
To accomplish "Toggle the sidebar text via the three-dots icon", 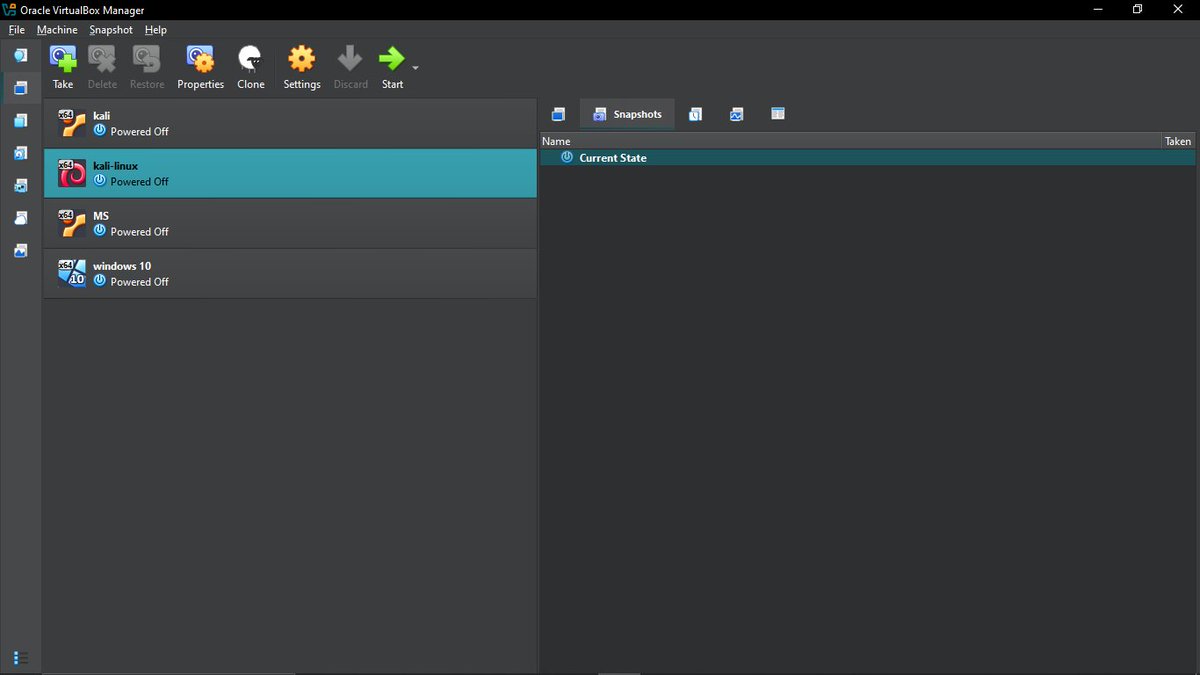I will [x=20, y=658].
